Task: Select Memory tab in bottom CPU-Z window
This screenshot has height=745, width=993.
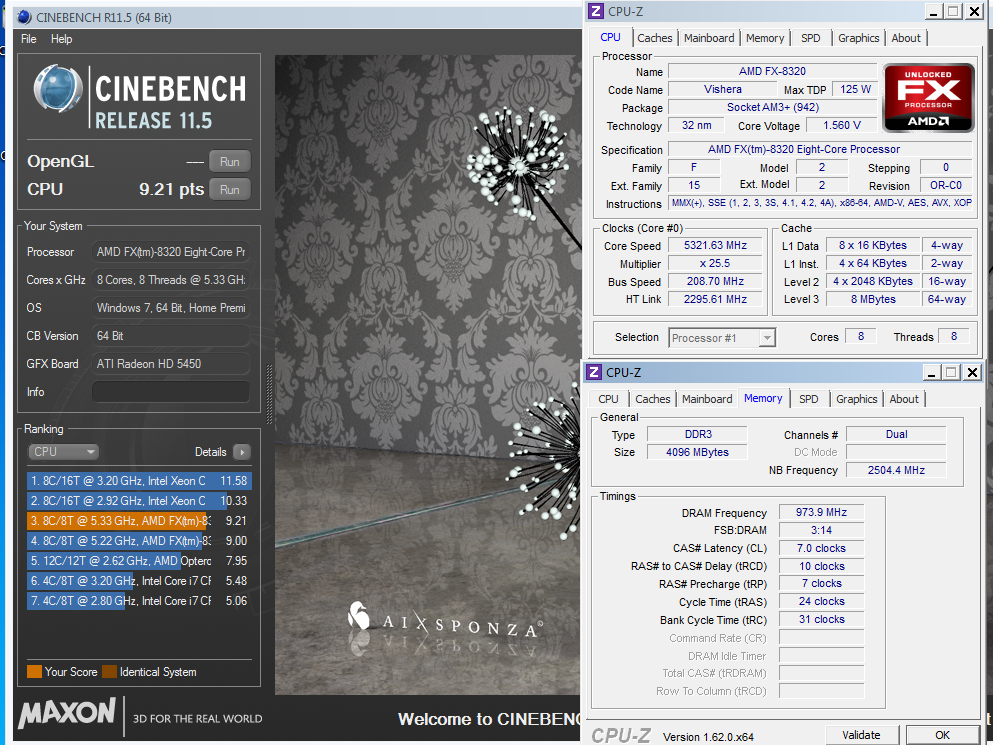Action: (763, 398)
